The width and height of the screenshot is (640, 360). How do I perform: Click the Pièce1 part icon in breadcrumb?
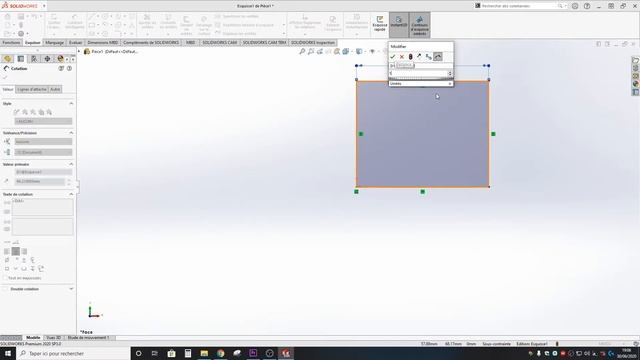click(87, 51)
